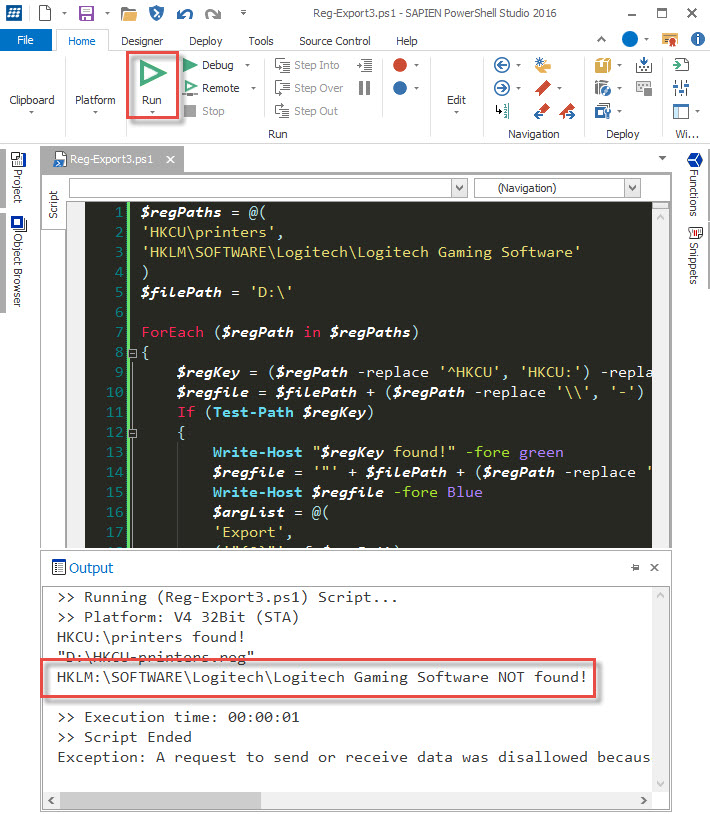Switch to the Designer ribbon tab
This screenshot has width=710, height=814.
pyautogui.click(x=142, y=41)
